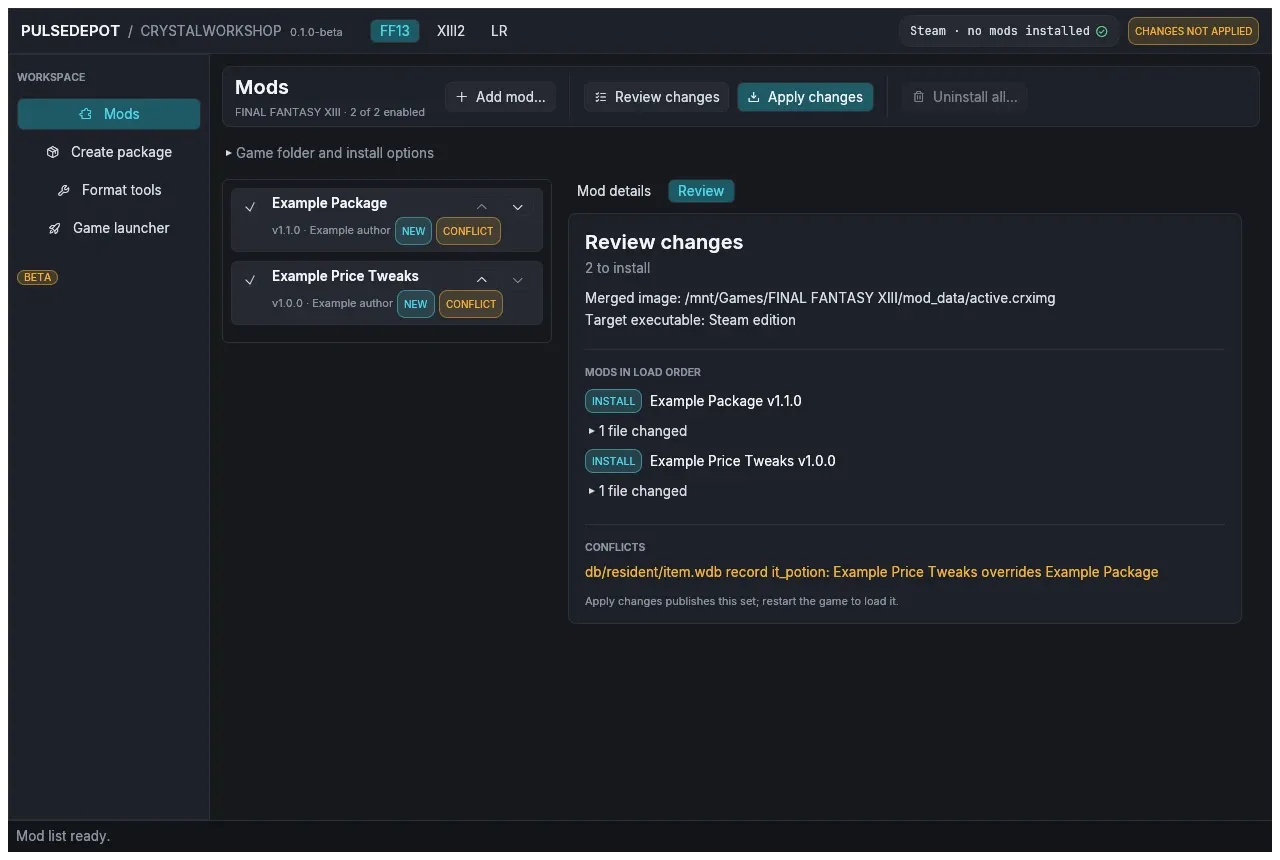Click the 2 to install summary text
Viewport: 1280px width, 860px height.
pos(618,268)
